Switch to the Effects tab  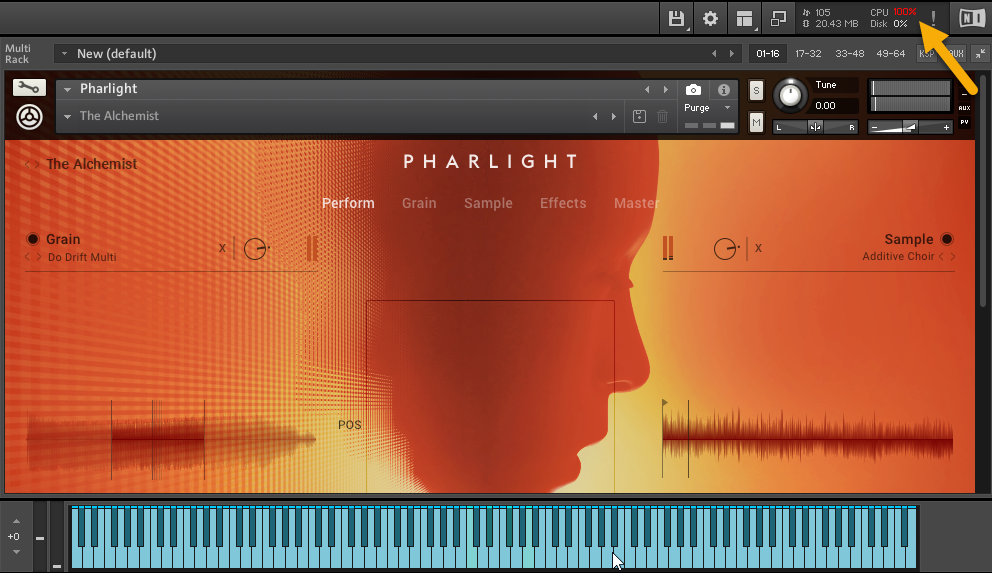(563, 203)
